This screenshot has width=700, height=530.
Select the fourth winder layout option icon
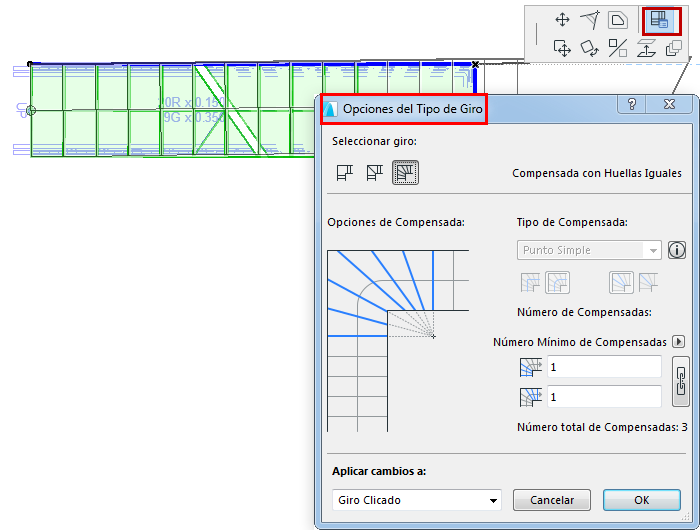(648, 283)
